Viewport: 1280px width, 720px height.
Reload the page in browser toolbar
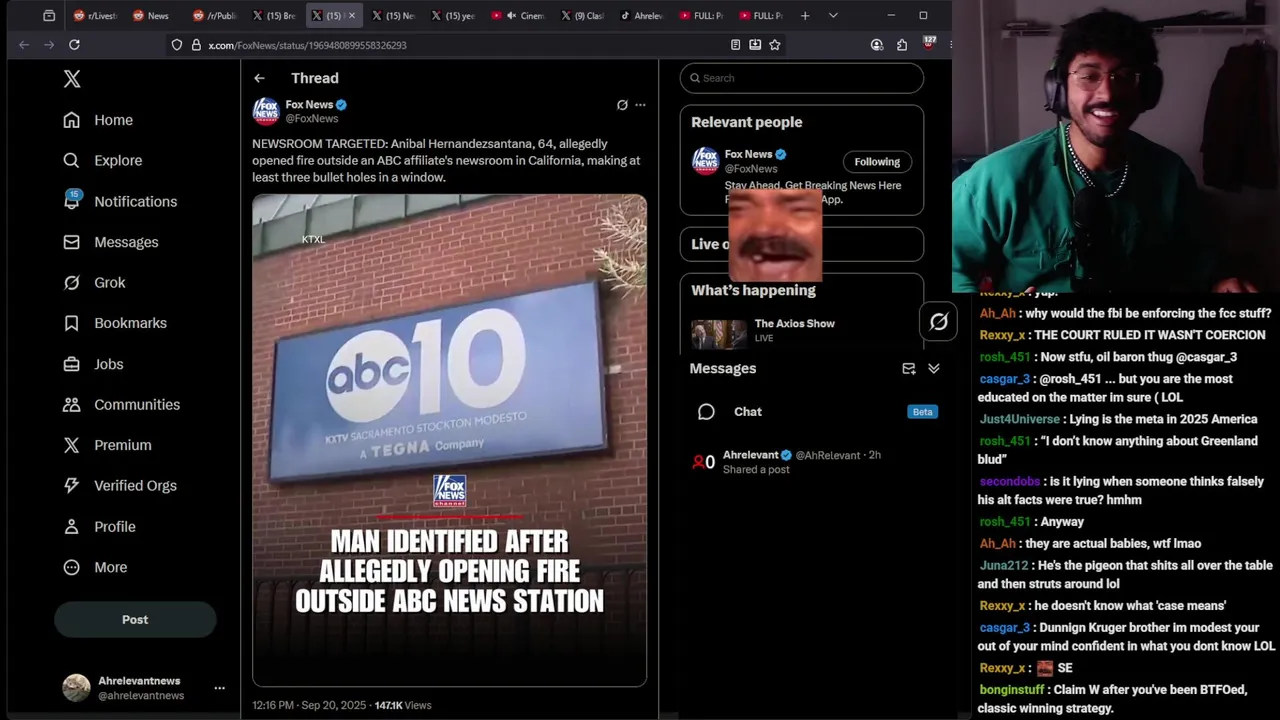click(74, 45)
